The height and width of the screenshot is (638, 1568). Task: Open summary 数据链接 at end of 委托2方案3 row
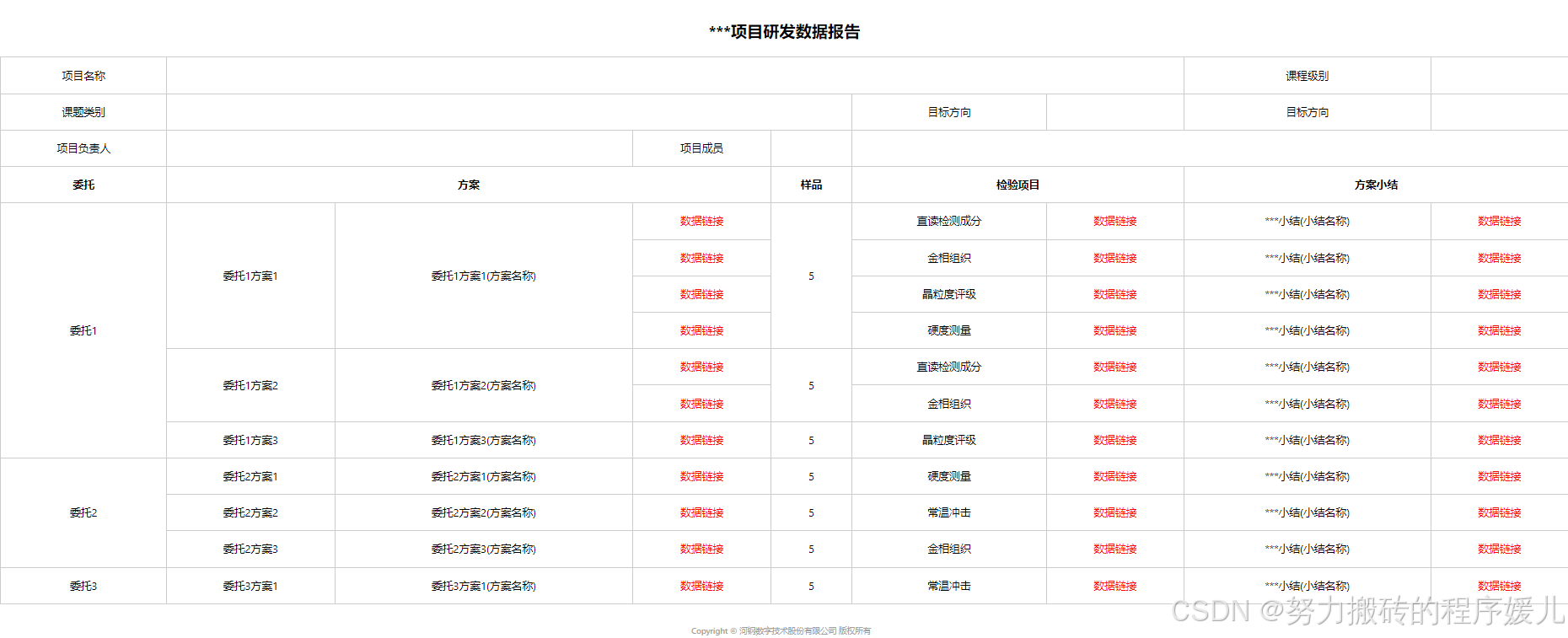tap(1499, 549)
